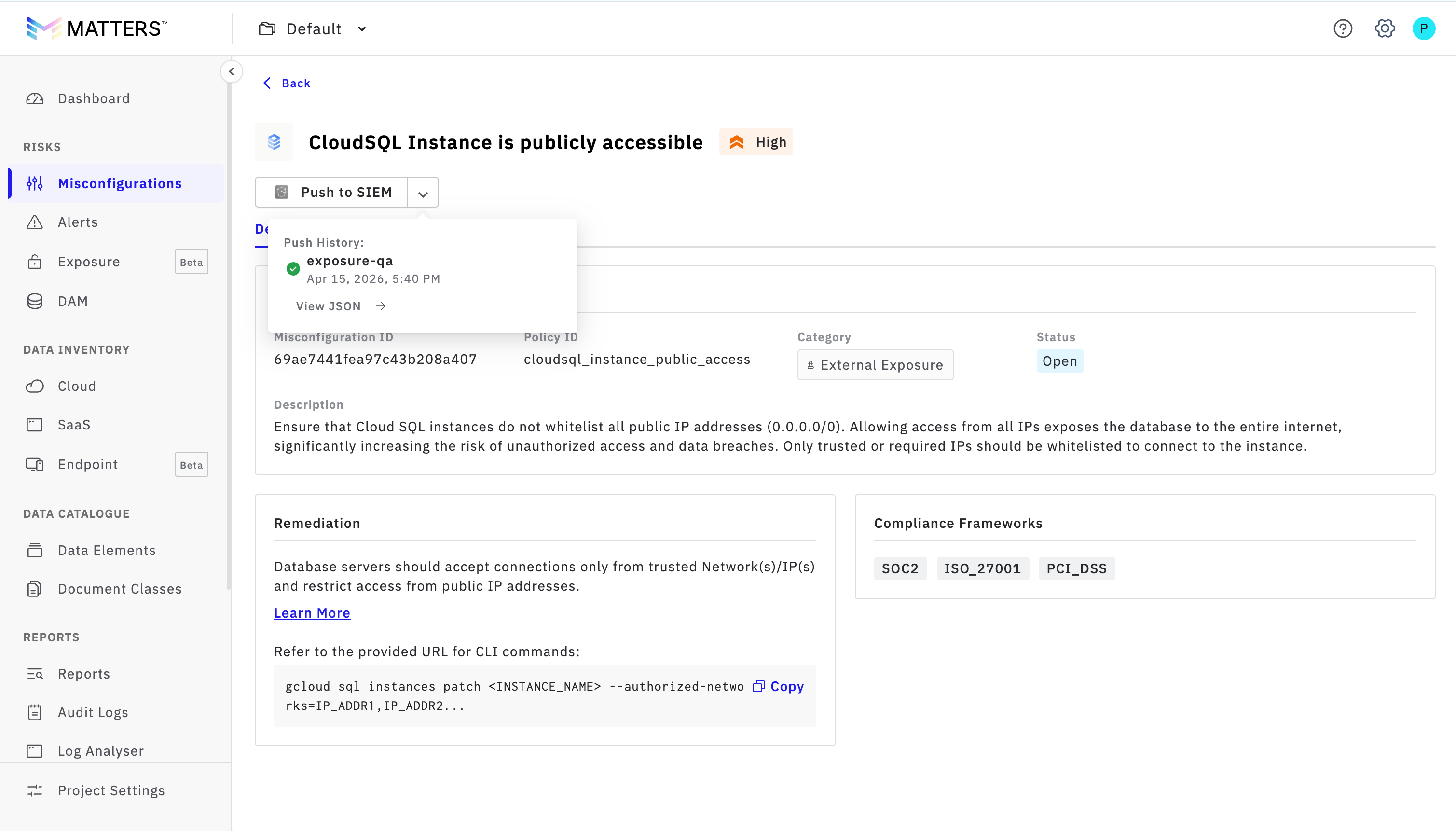1456x831 pixels.
Task: Toggle the Push to SIEM dropdown arrow
Action: (423, 193)
